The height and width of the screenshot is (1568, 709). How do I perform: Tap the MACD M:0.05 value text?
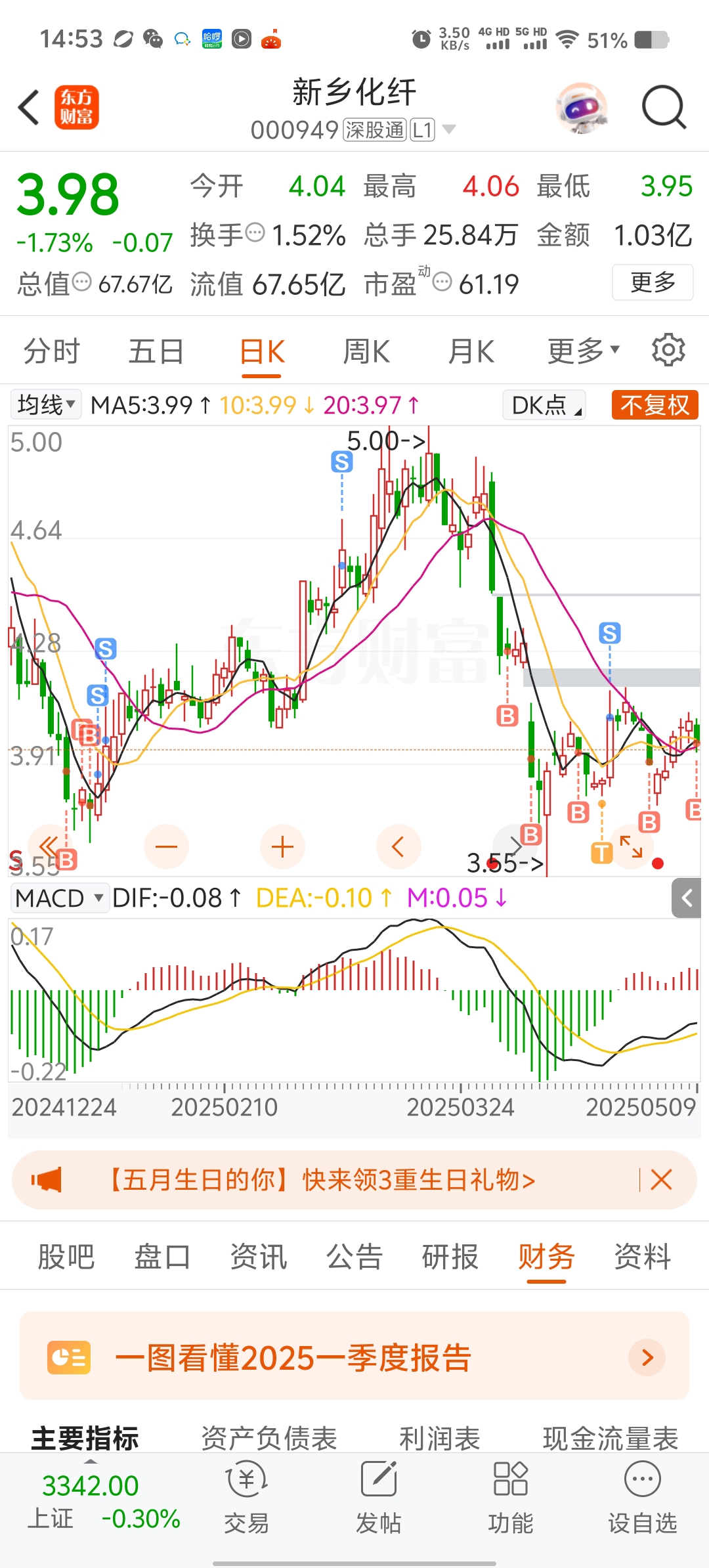pyautogui.click(x=457, y=898)
